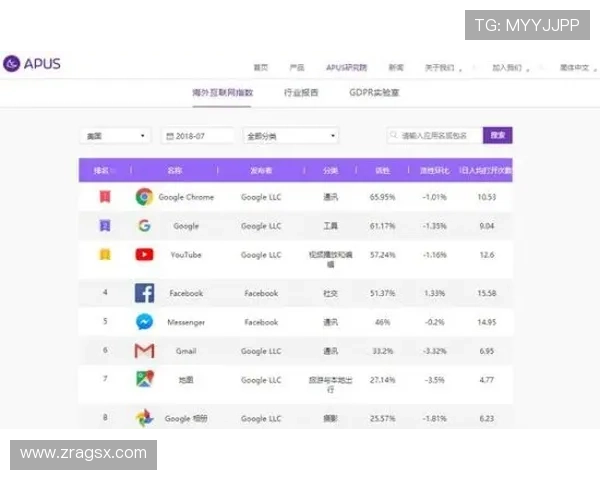Open the country dropdown showing 美国
Image resolution: width=600 pixels, height=480 pixels.
point(115,136)
